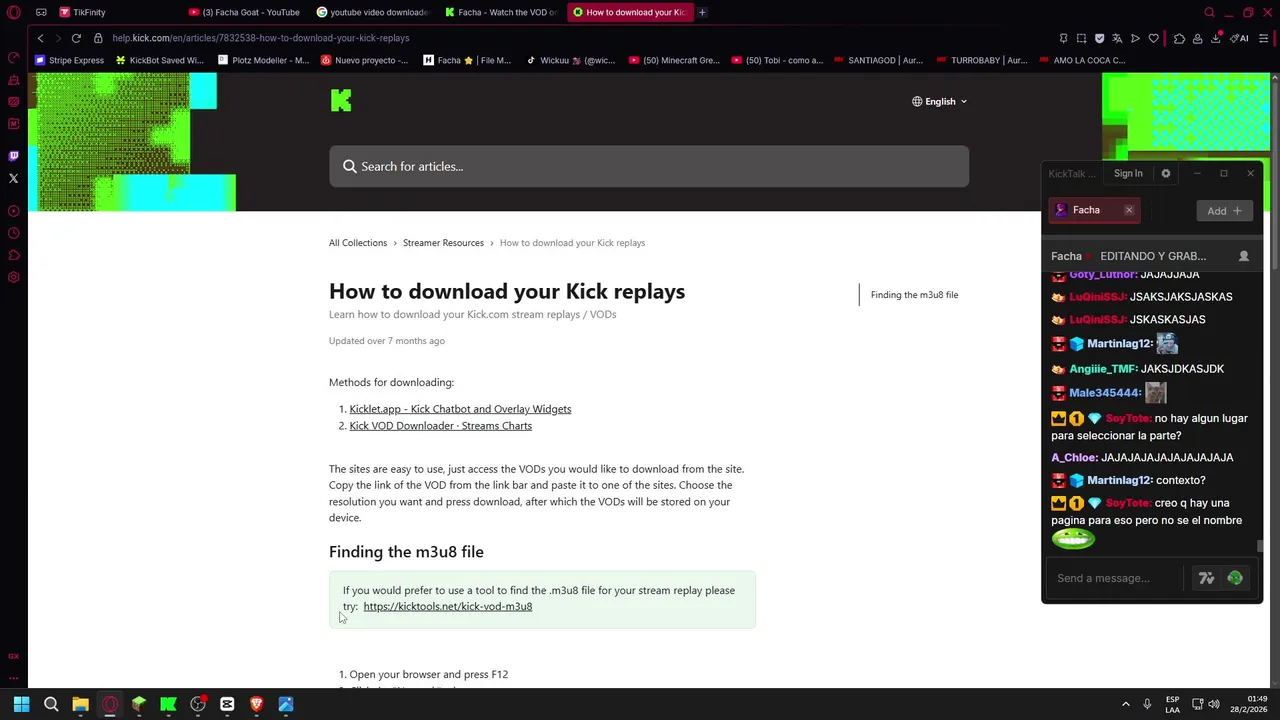Go back using the browser back arrow

coord(40,38)
